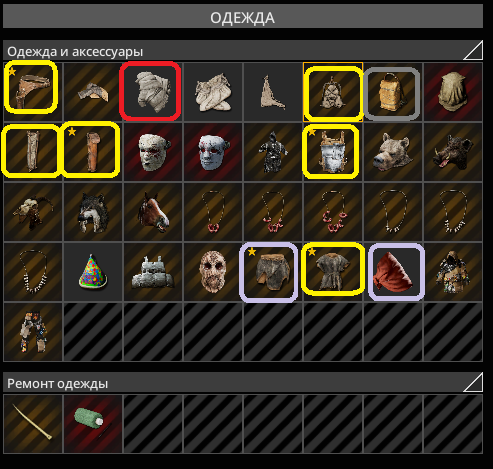Viewport: 493px width, 469px height.
Task: Collapse the Ремонт одежды section
Action: tap(473, 382)
